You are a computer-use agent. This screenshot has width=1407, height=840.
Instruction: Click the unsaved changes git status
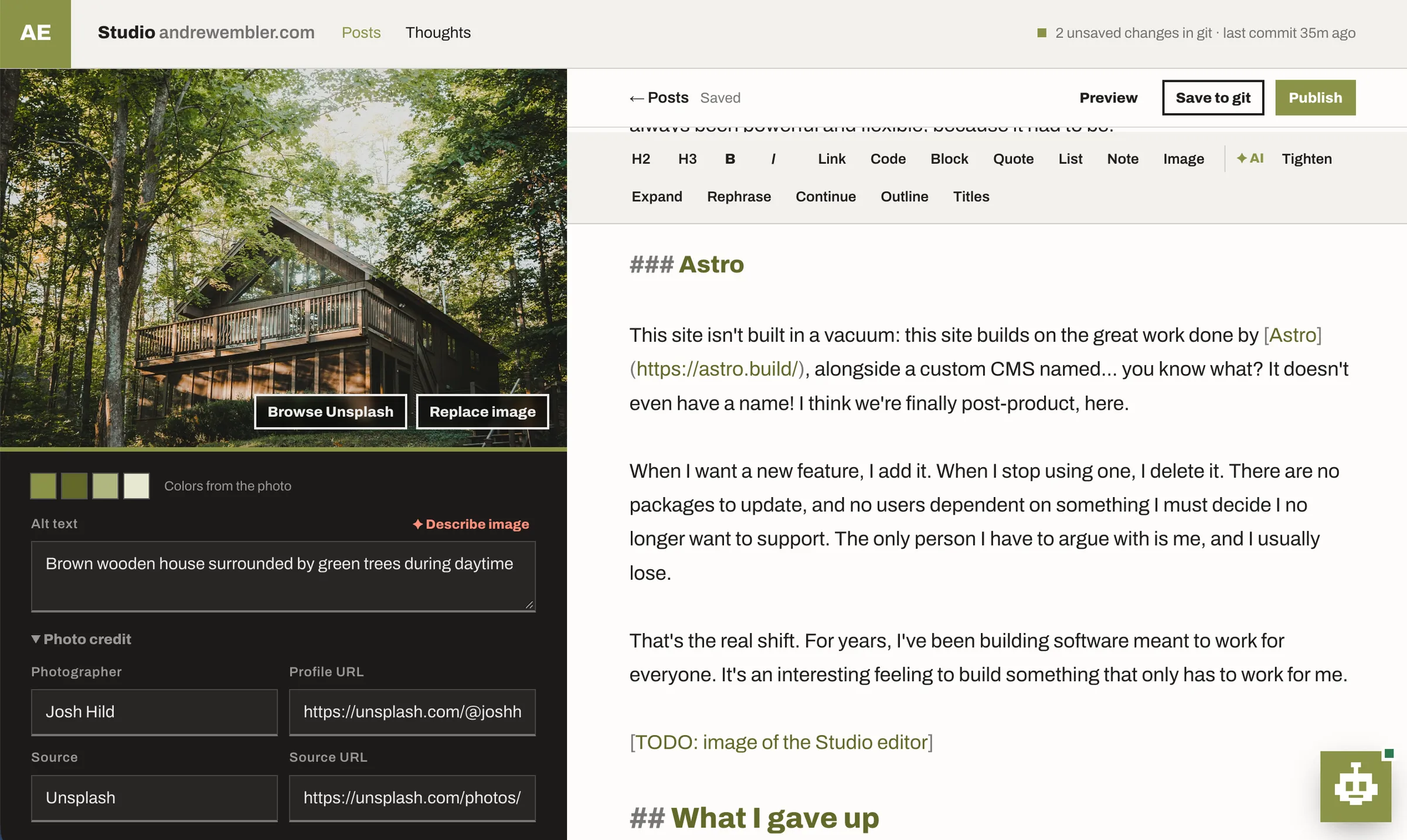tap(1196, 33)
